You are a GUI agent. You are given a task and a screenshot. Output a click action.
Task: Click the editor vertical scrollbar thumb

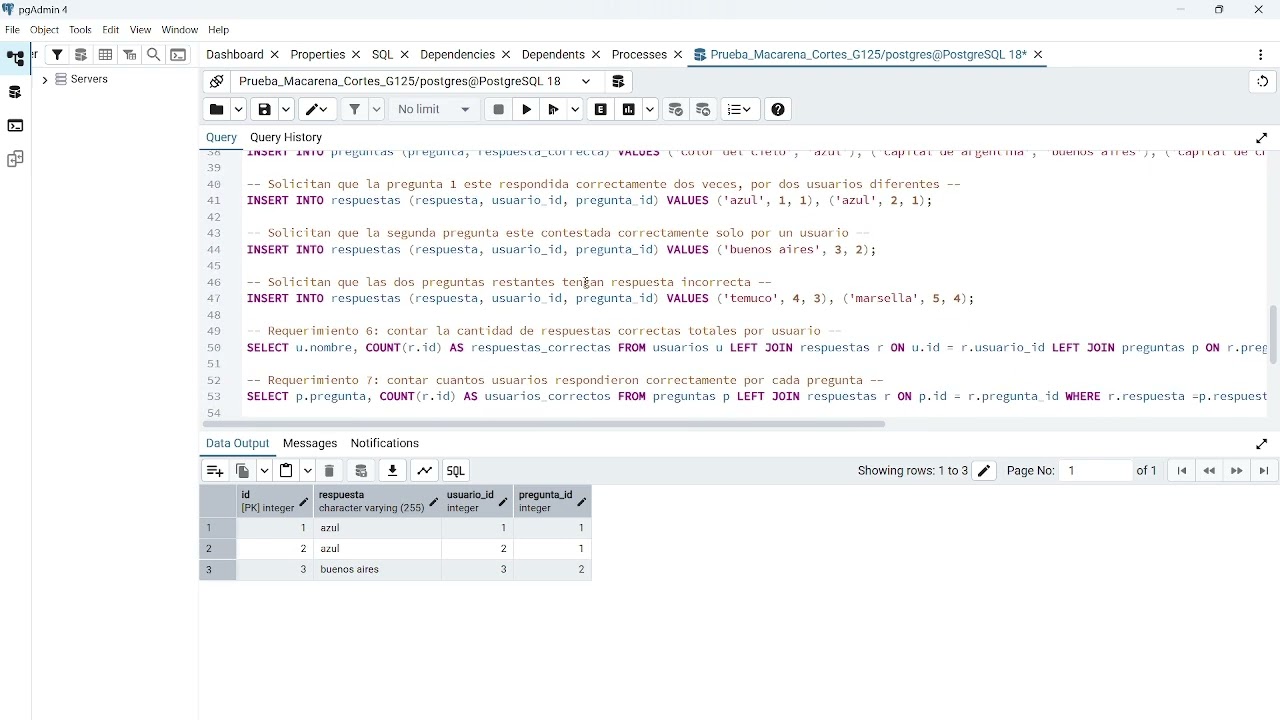pyautogui.click(x=1273, y=335)
